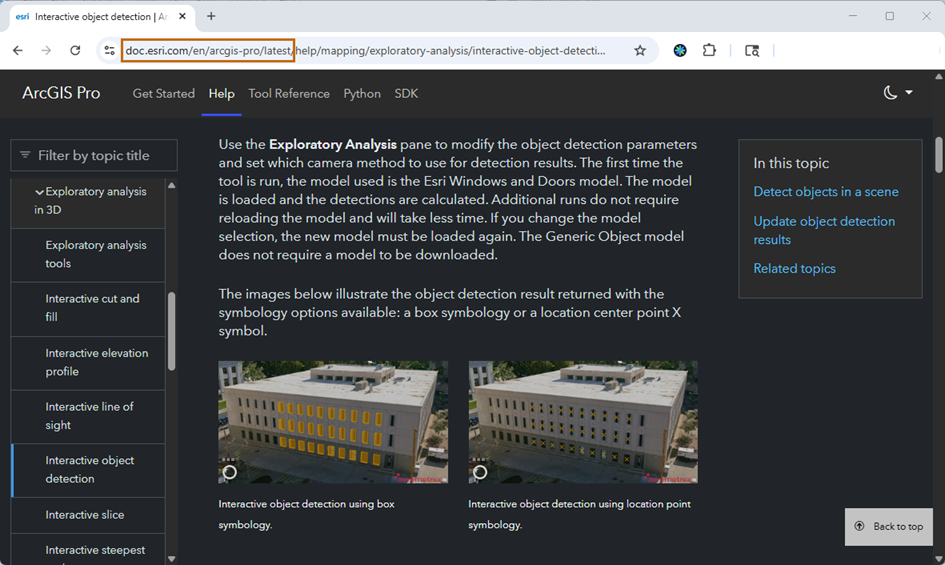Click the esri favicon on the browser tab
Screen dimensions: 945x565
22,16
